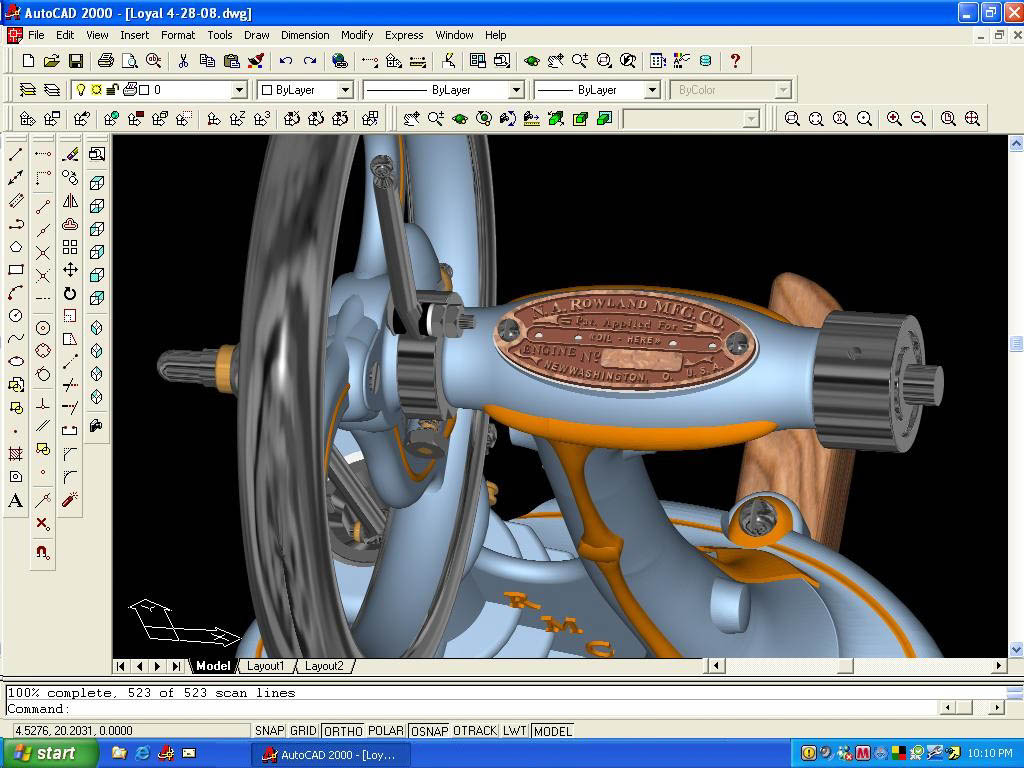Click the Explode tool icon

70,499
